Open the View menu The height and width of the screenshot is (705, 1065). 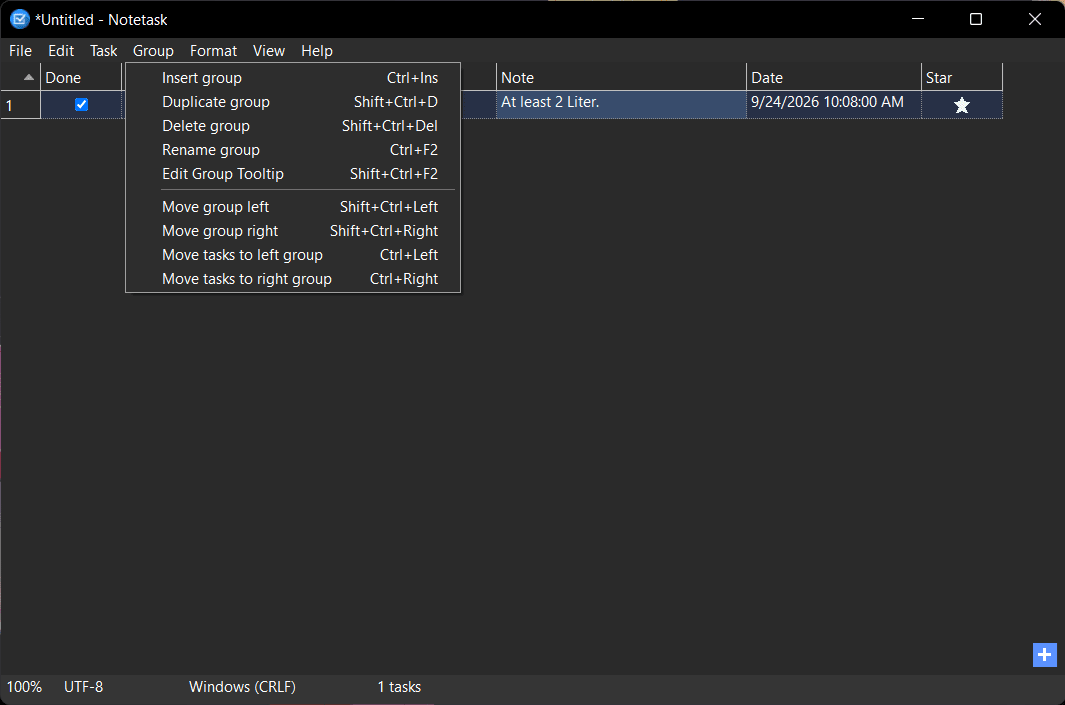point(268,51)
